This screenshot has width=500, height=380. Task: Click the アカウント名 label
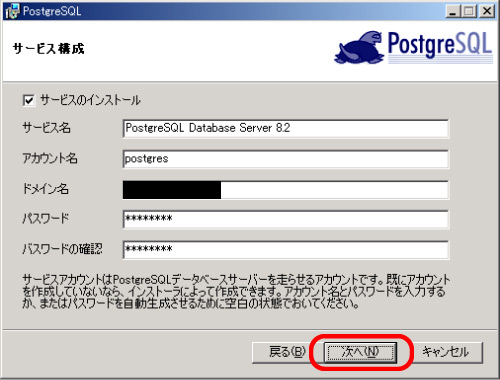(x=50, y=158)
